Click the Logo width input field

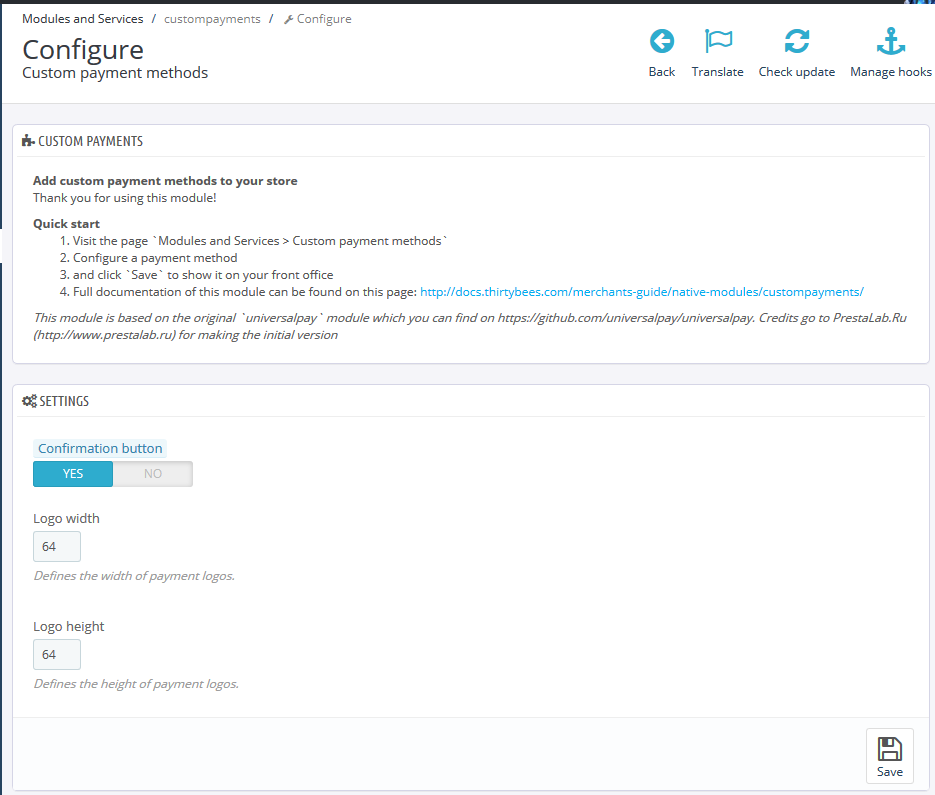(x=57, y=547)
